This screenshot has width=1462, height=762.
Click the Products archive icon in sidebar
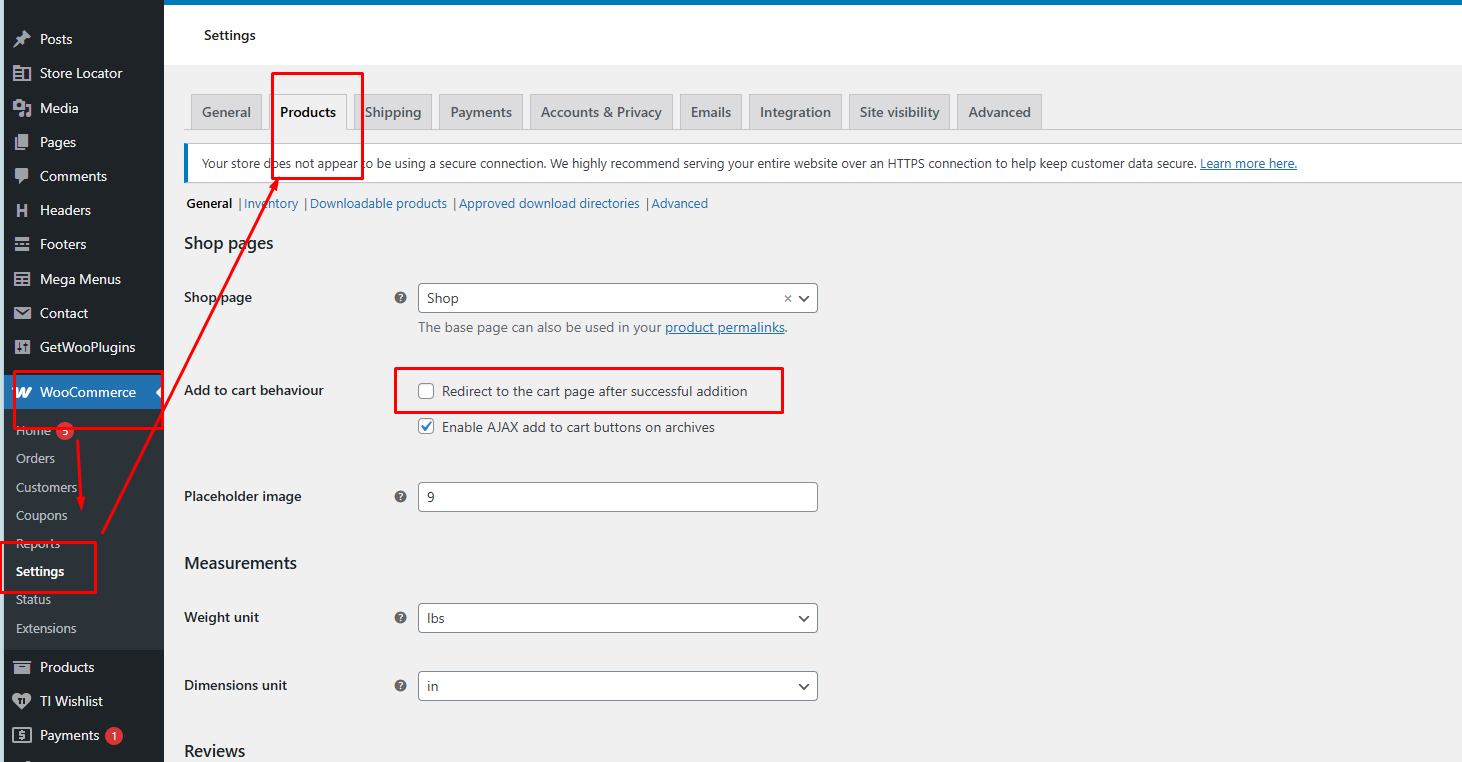click(x=21, y=667)
